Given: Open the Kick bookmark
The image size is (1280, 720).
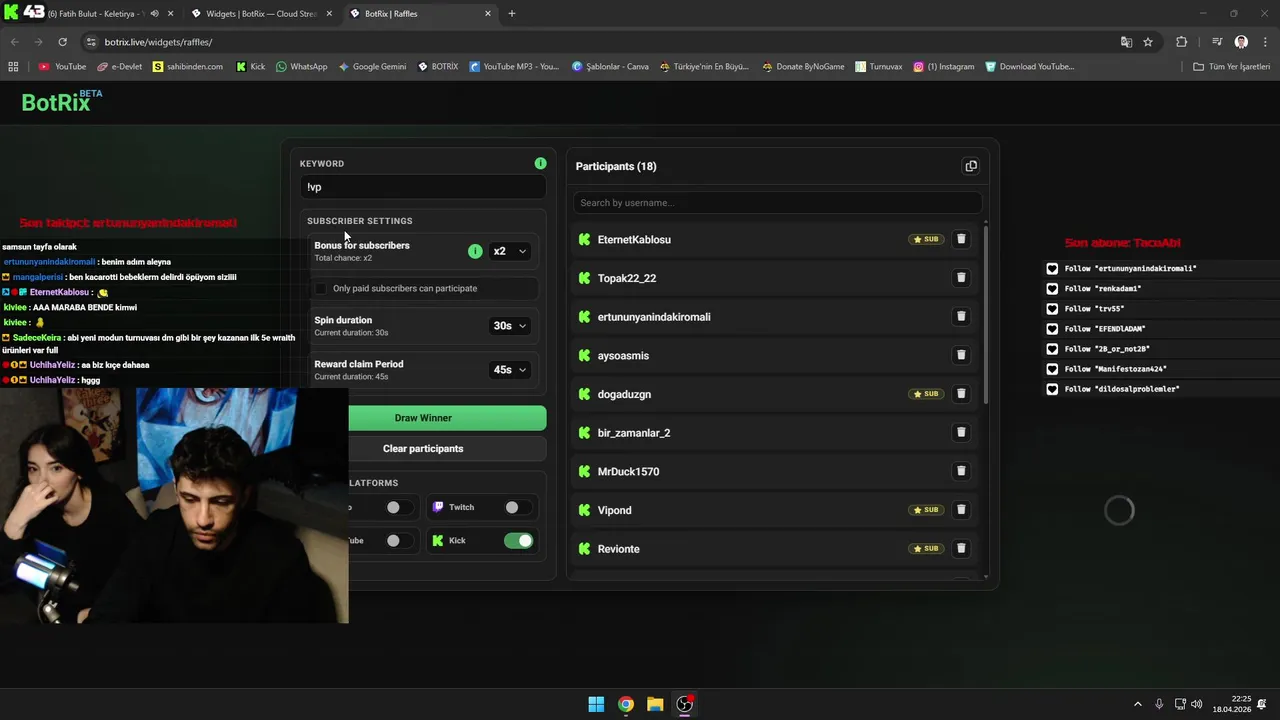Looking at the screenshot, I should (251, 67).
